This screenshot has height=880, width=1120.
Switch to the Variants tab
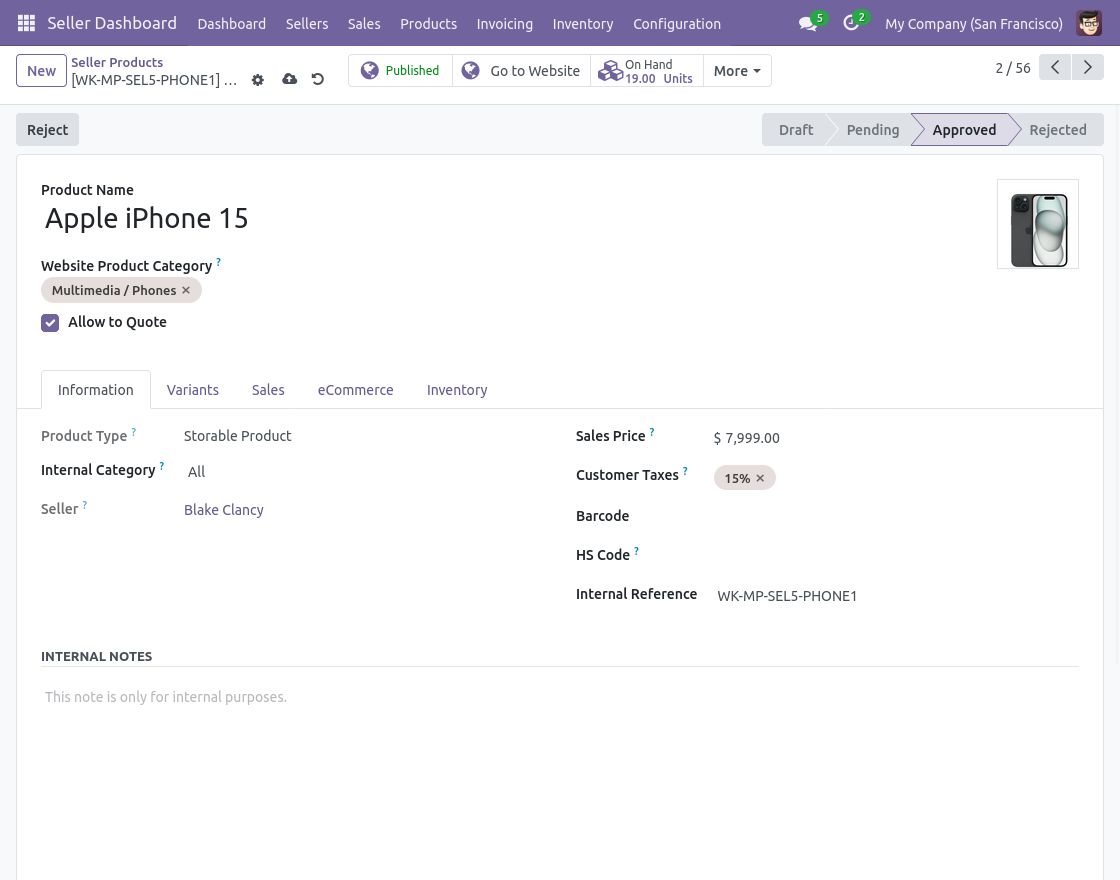(193, 390)
